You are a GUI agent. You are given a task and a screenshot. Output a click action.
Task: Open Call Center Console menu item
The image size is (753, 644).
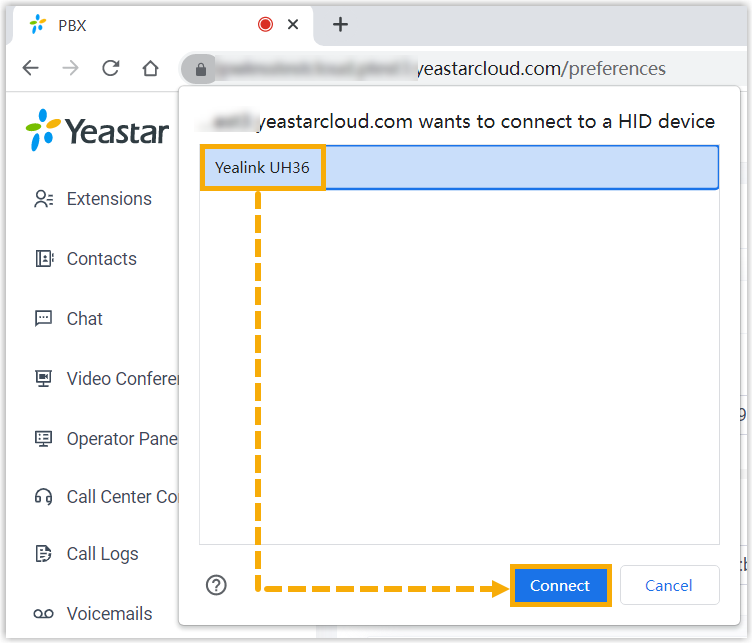[122, 497]
